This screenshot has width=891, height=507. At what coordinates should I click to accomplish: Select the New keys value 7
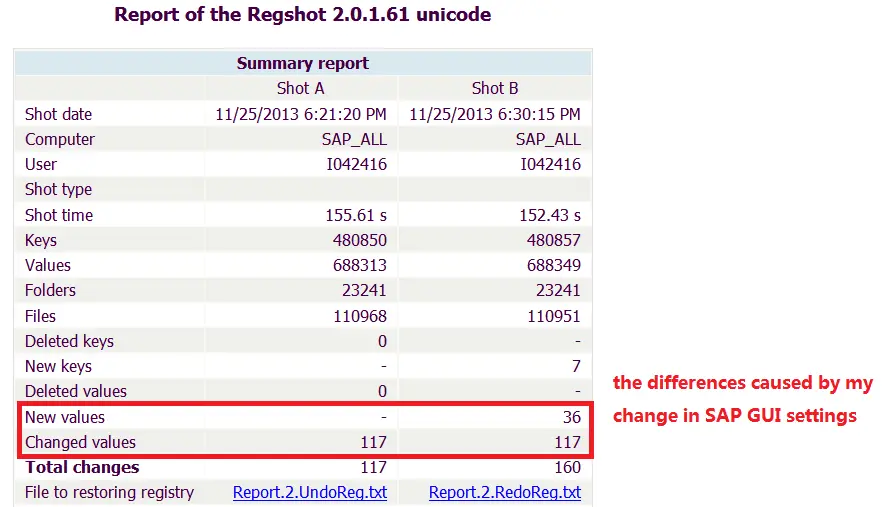(x=576, y=366)
